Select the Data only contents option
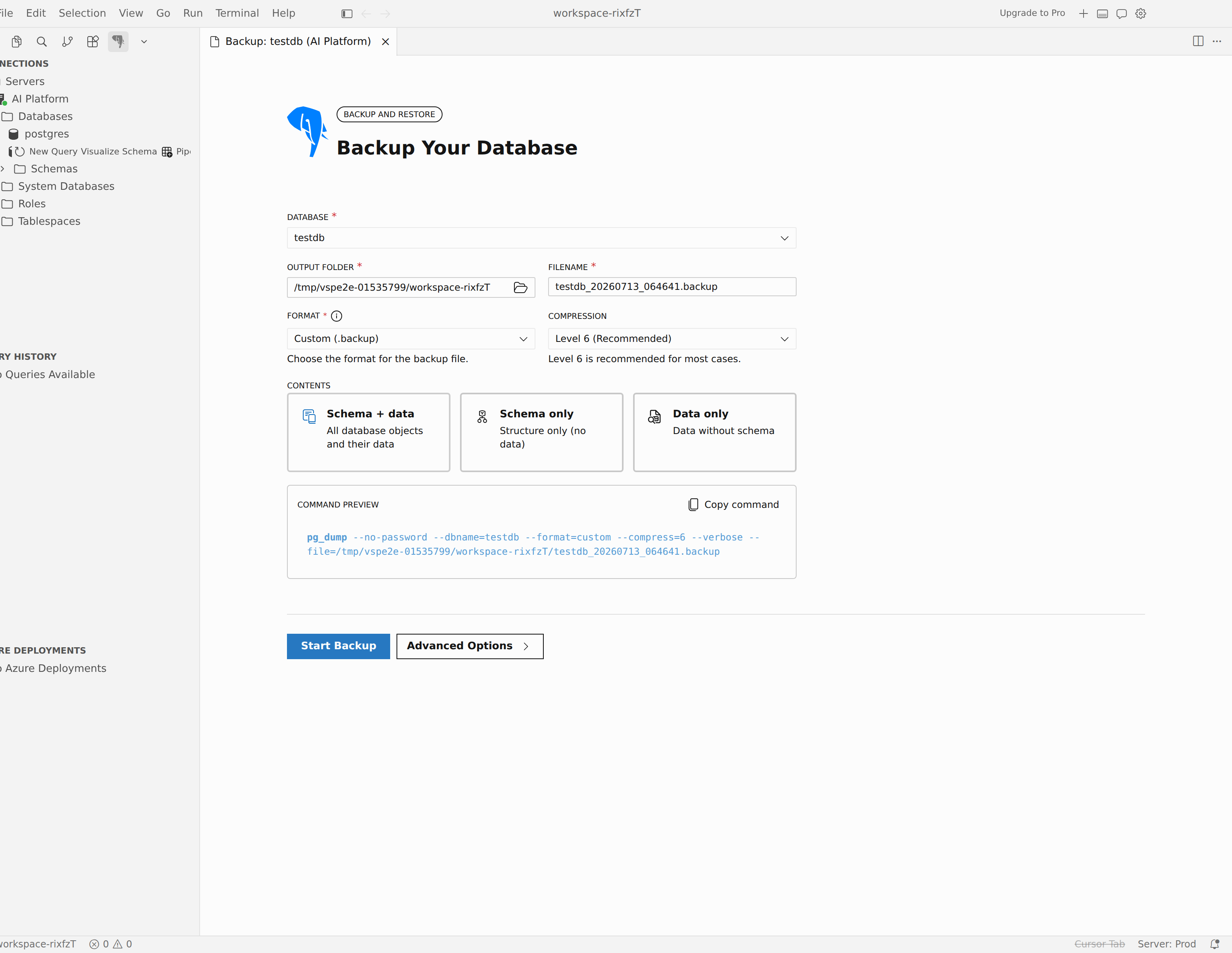This screenshot has width=1232, height=953. [x=715, y=432]
